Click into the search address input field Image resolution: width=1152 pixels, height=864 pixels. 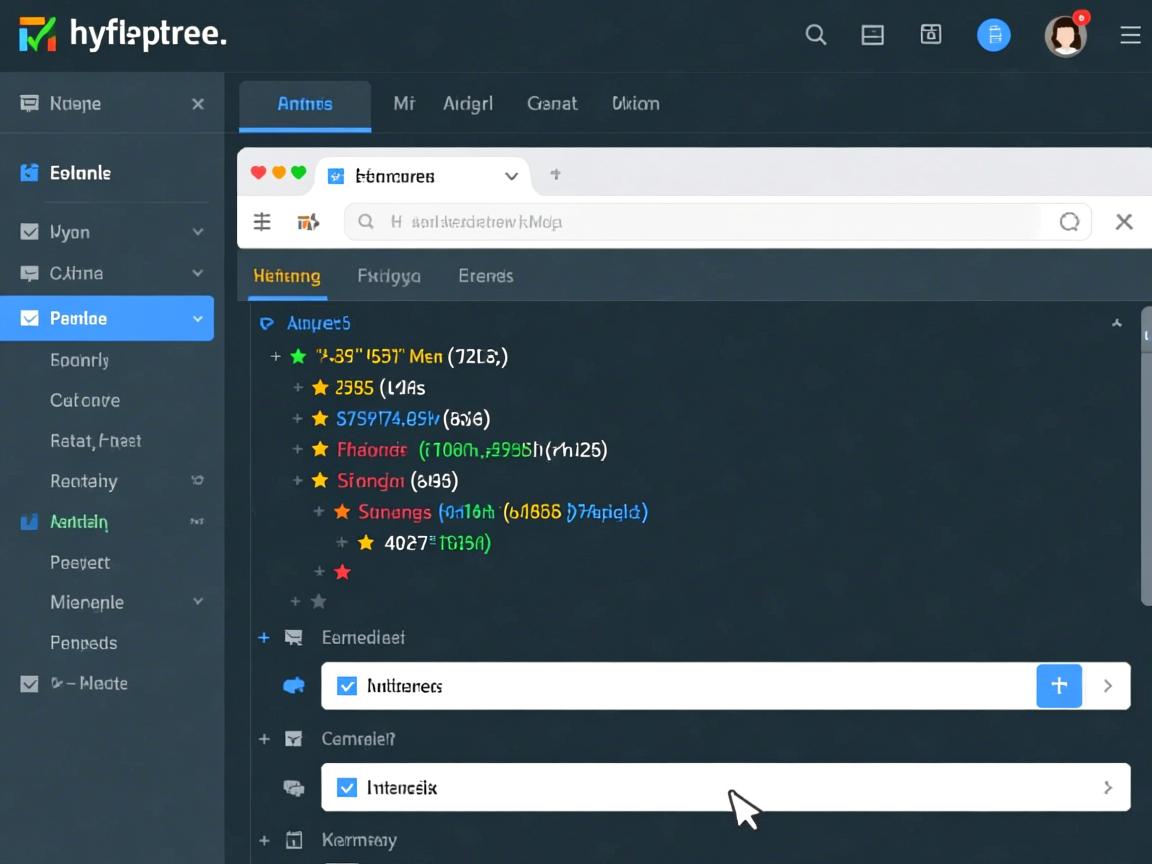700,222
